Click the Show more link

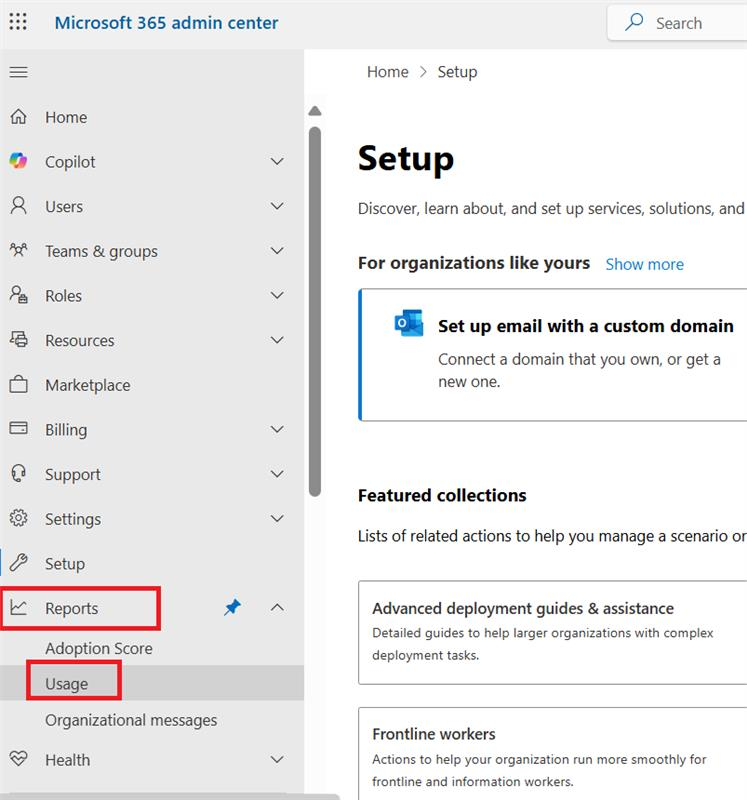click(644, 264)
